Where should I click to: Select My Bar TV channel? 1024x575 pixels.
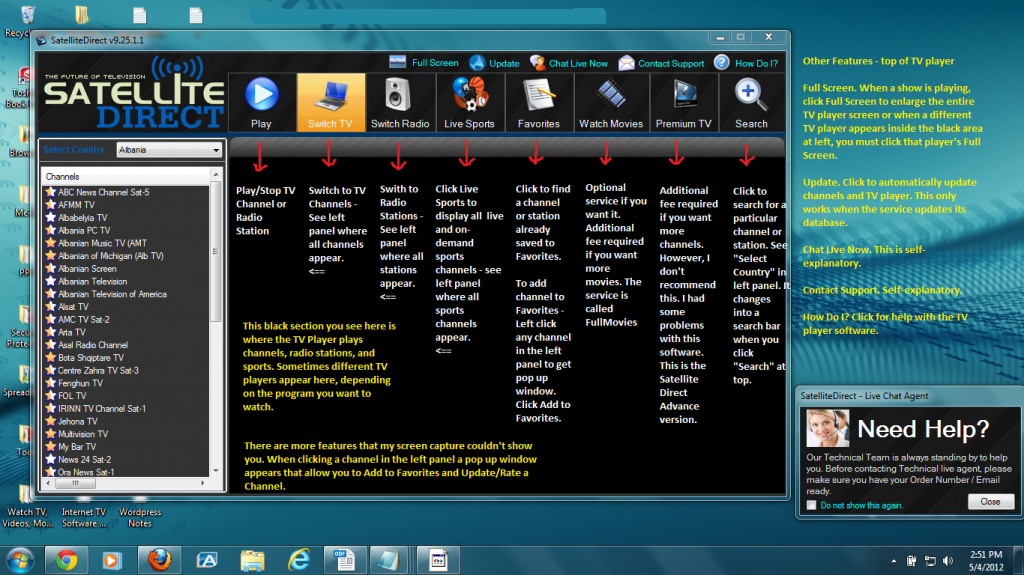77,447
